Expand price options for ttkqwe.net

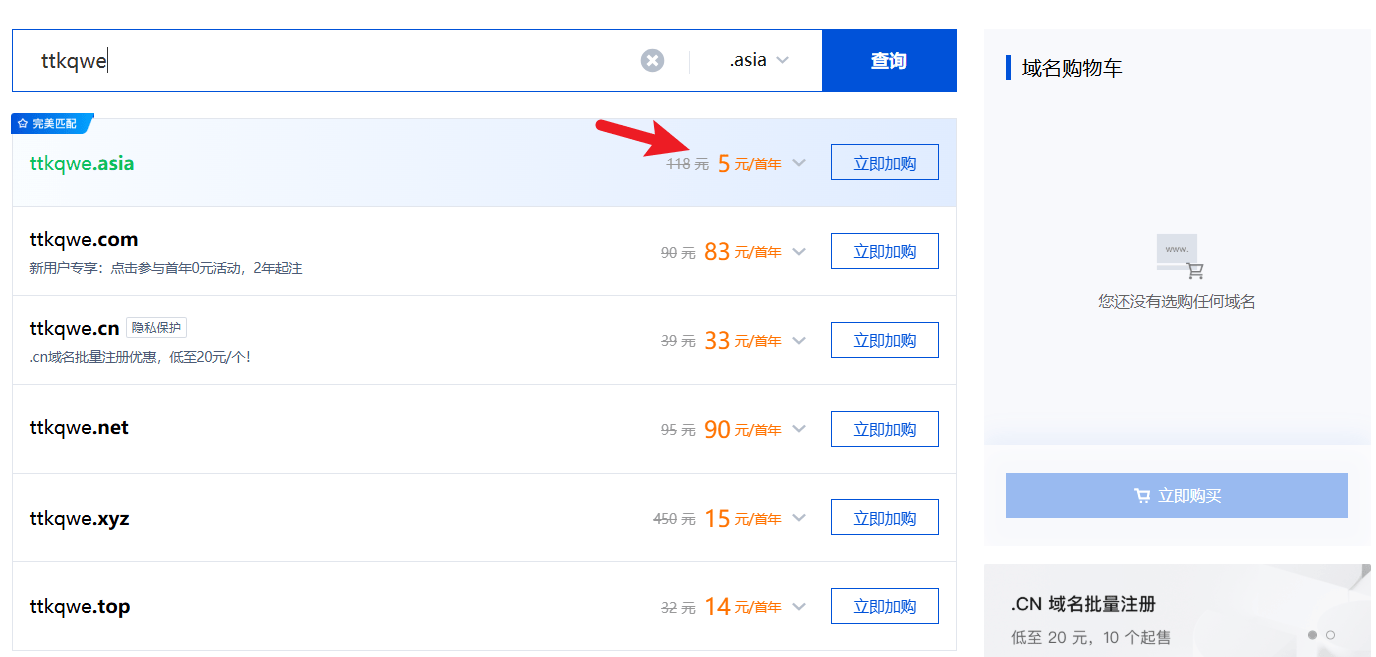coord(798,430)
